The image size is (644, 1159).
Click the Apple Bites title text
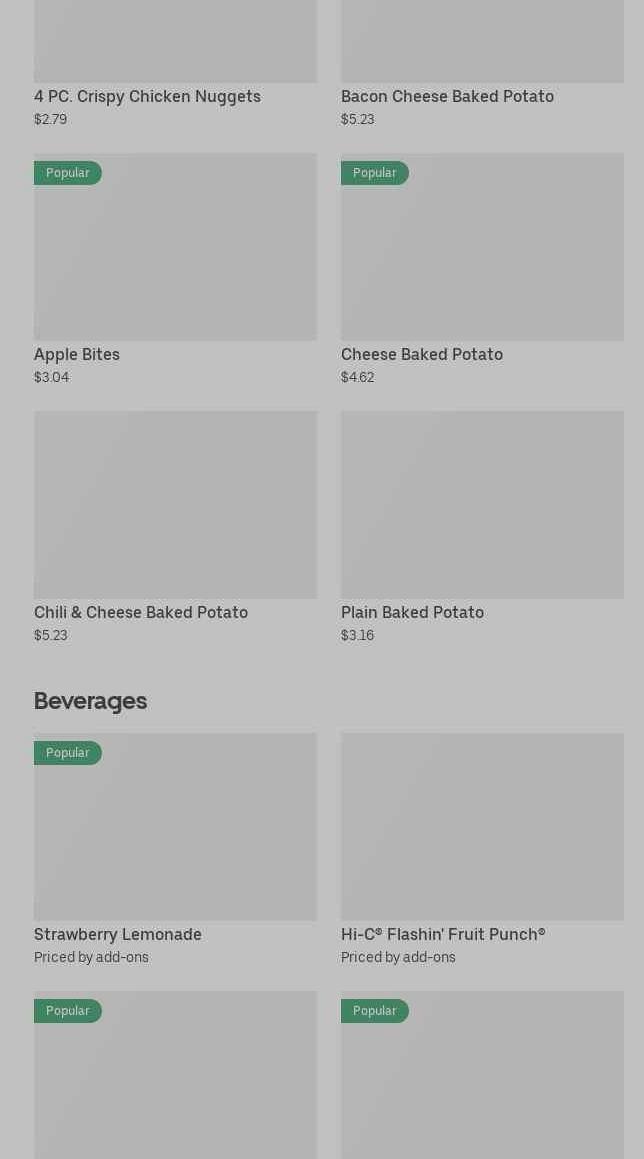(77, 355)
